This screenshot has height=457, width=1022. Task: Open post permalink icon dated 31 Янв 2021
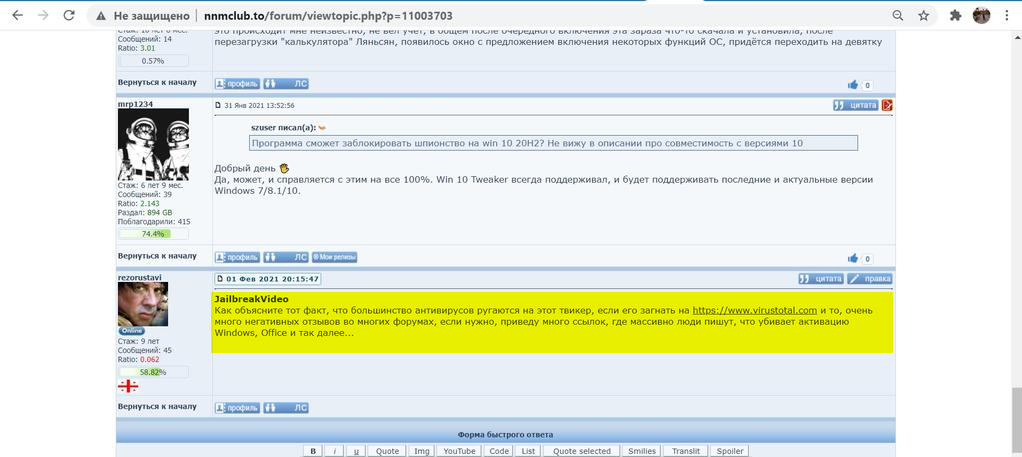[x=219, y=105]
